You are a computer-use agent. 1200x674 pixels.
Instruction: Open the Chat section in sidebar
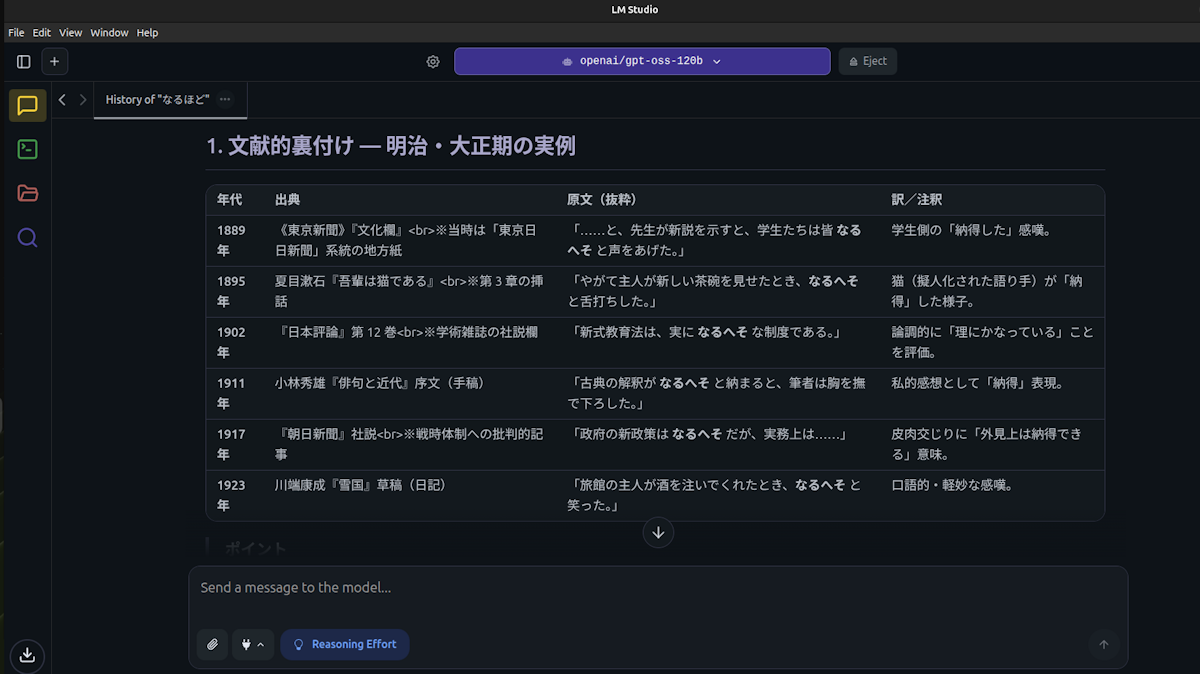tap(27, 105)
